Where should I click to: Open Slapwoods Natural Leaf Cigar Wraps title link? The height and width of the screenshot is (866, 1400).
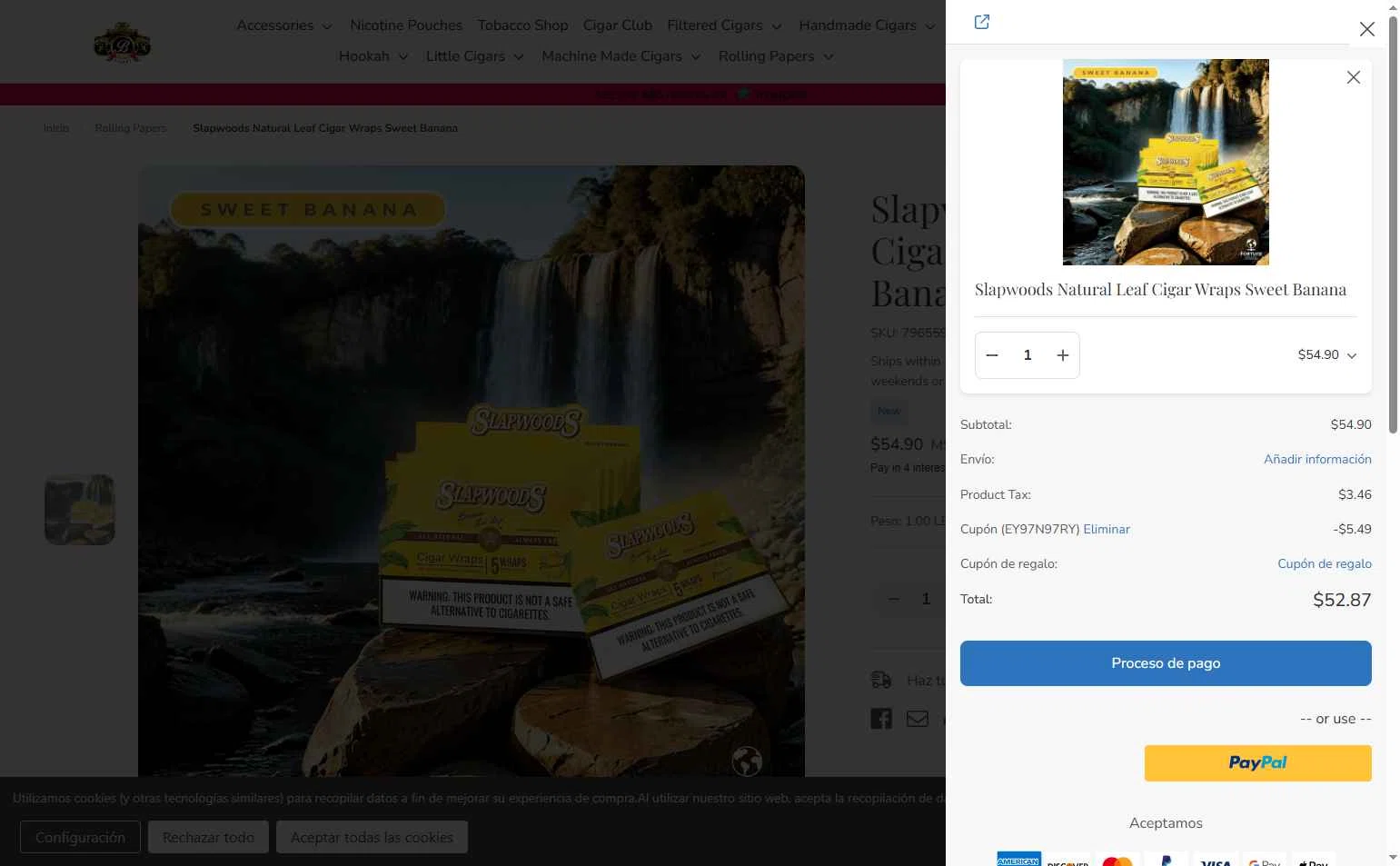point(1160,290)
